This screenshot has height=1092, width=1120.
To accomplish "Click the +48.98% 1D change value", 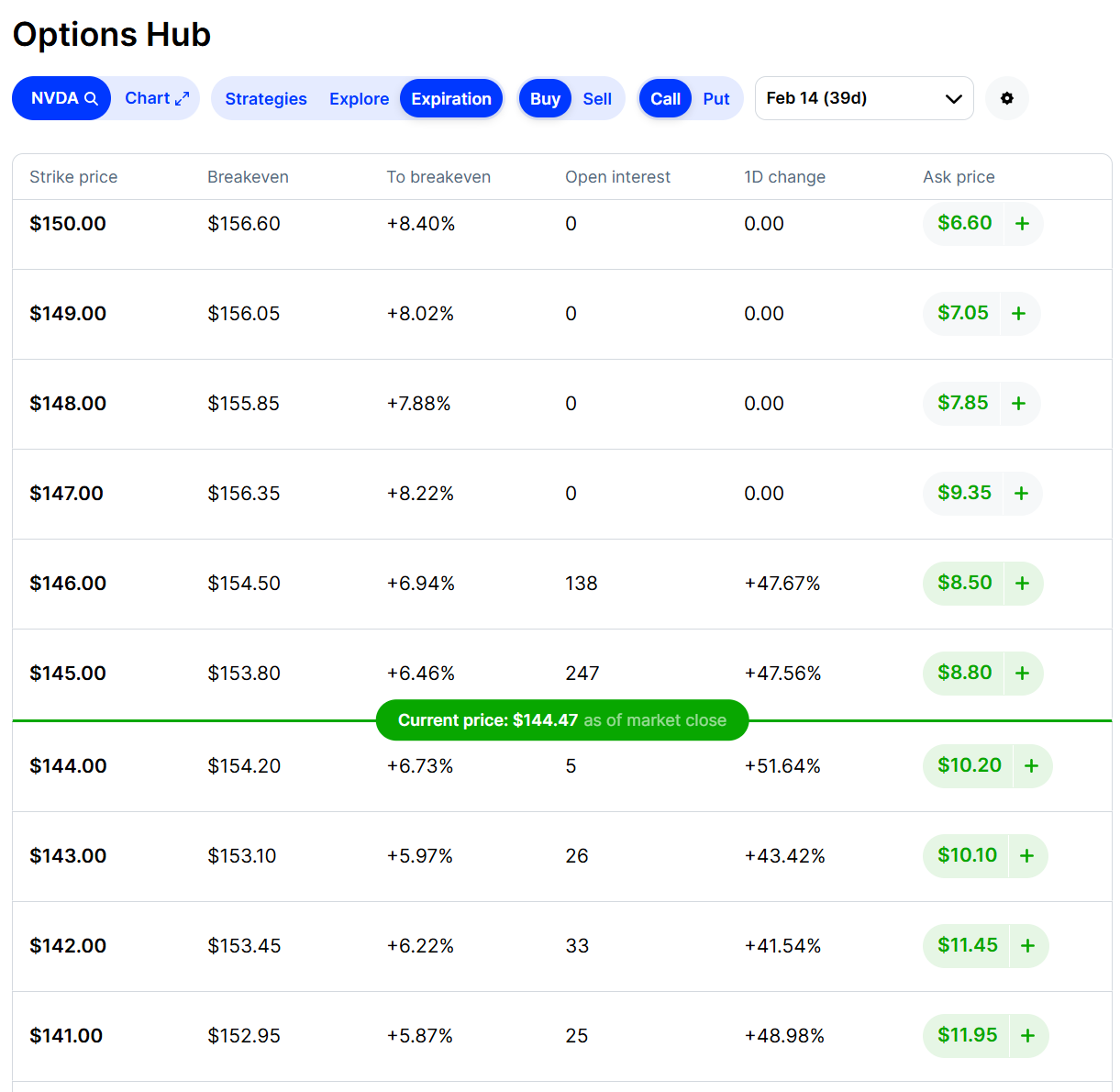I will [x=784, y=1035].
